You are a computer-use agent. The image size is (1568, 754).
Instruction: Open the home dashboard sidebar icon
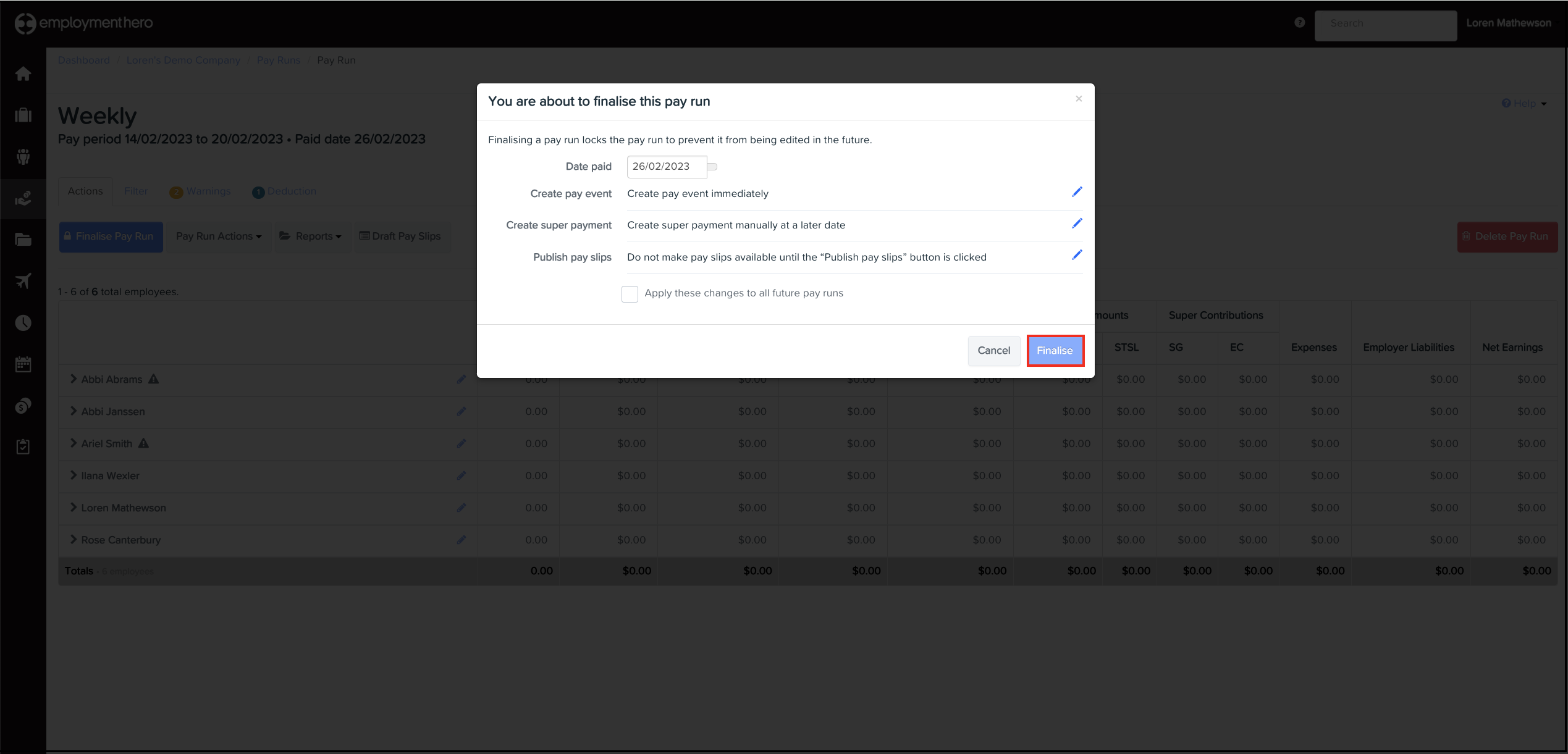click(23, 74)
